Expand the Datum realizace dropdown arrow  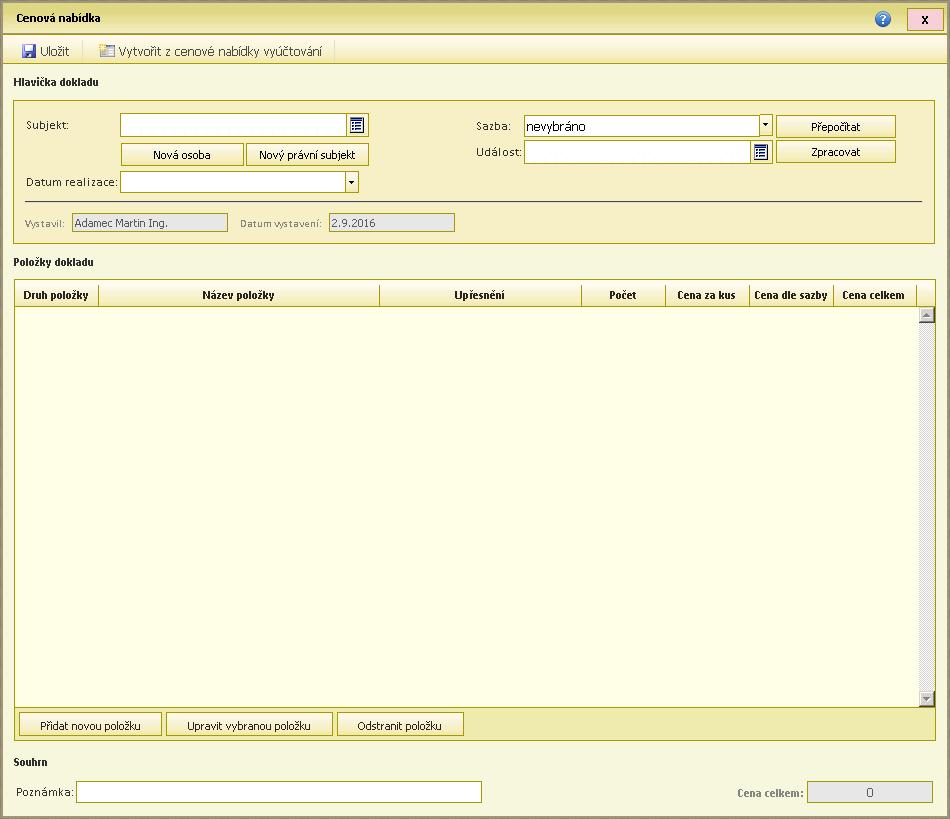(352, 182)
